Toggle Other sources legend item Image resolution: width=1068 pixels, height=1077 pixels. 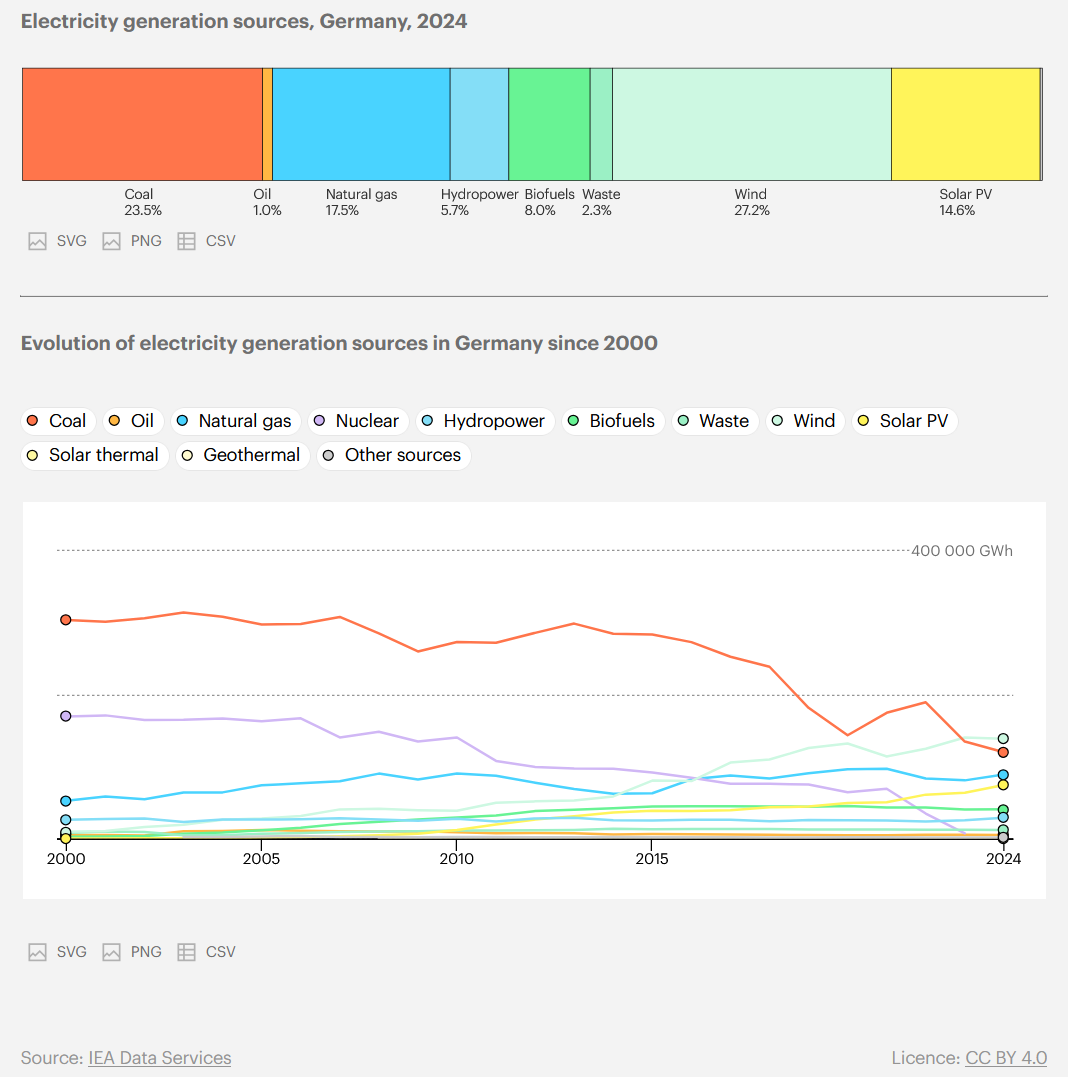(x=393, y=455)
